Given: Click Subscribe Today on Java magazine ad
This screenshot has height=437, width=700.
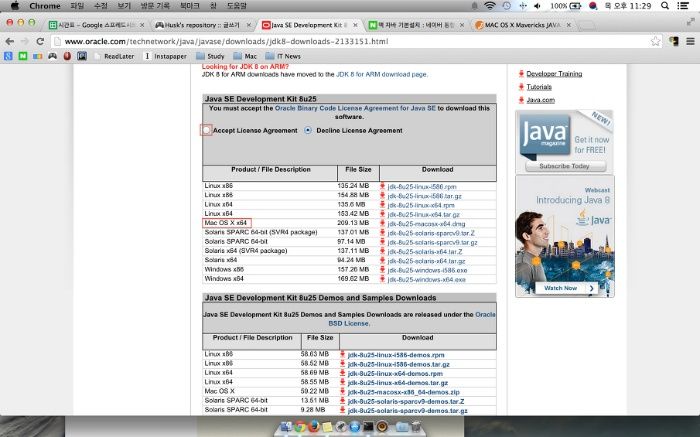Looking at the screenshot, I should pyautogui.click(x=565, y=166).
